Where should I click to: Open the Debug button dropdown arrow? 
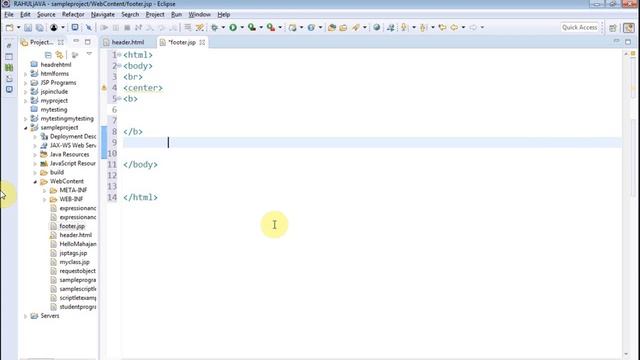223,27
